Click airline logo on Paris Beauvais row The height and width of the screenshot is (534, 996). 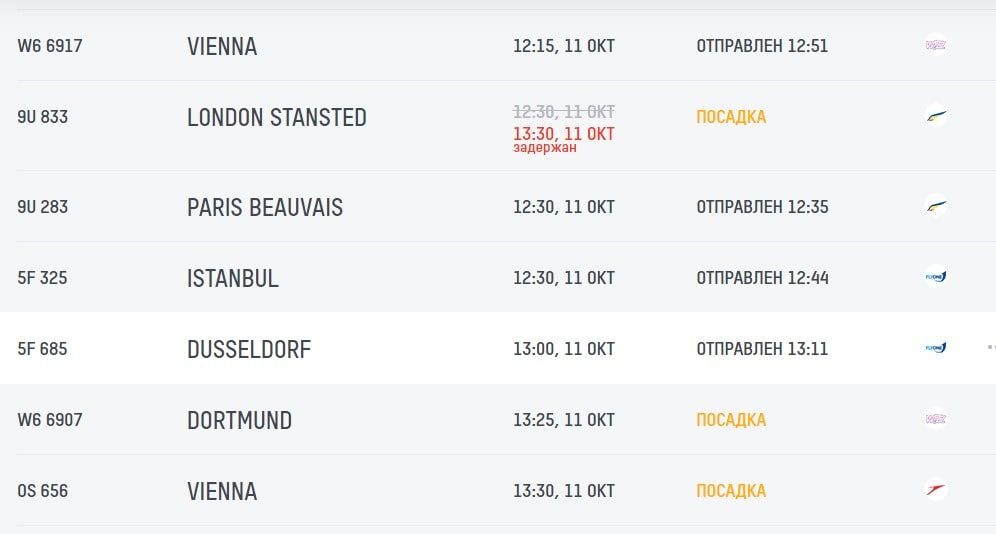click(x=936, y=207)
